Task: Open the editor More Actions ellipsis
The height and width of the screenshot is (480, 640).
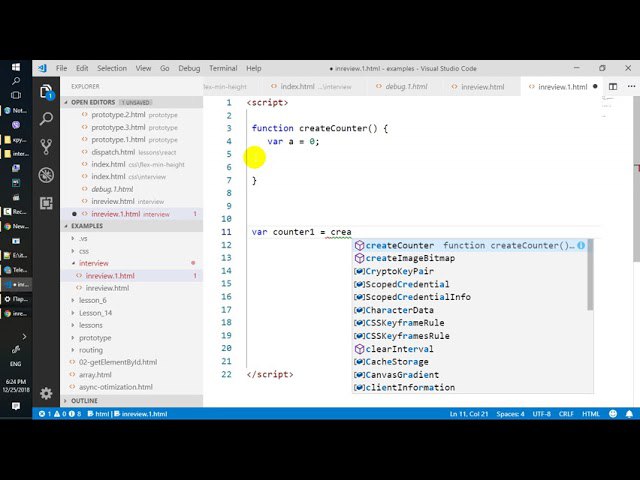Action: pos(631,87)
